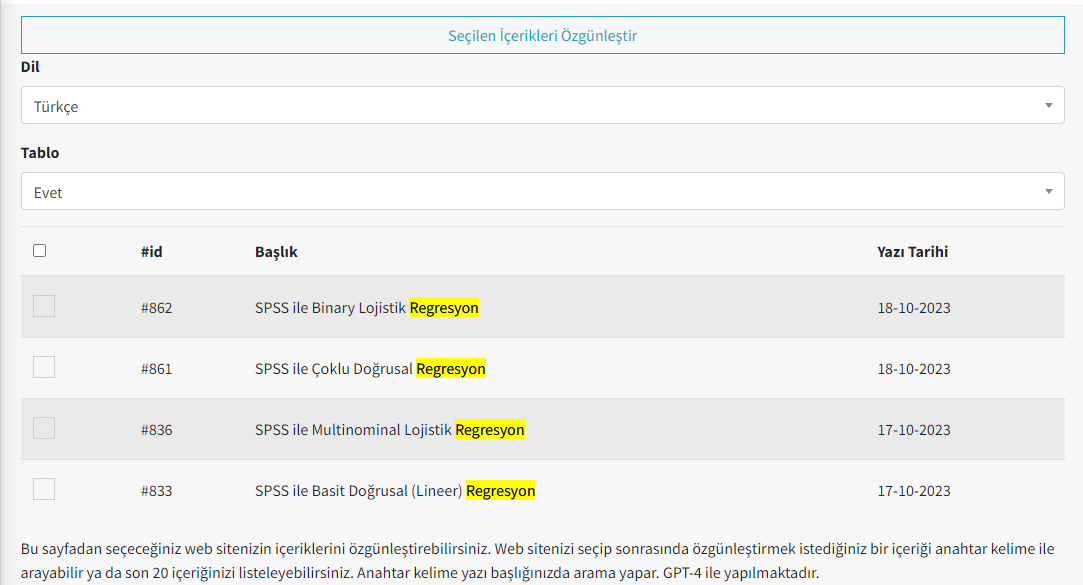The width and height of the screenshot is (1083, 585).
Task: Click the id cell #833
Action: point(157,491)
